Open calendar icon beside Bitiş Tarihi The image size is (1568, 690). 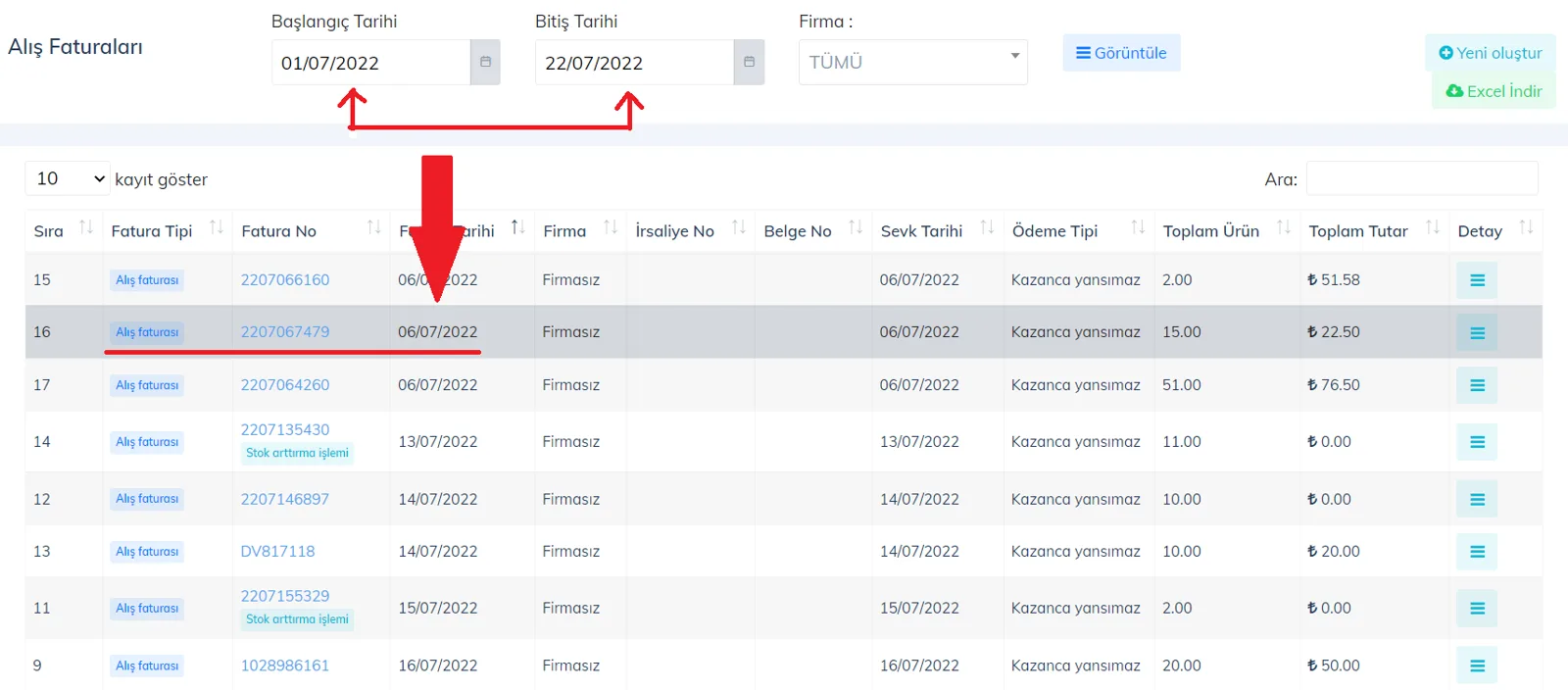pyautogui.click(x=749, y=62)
